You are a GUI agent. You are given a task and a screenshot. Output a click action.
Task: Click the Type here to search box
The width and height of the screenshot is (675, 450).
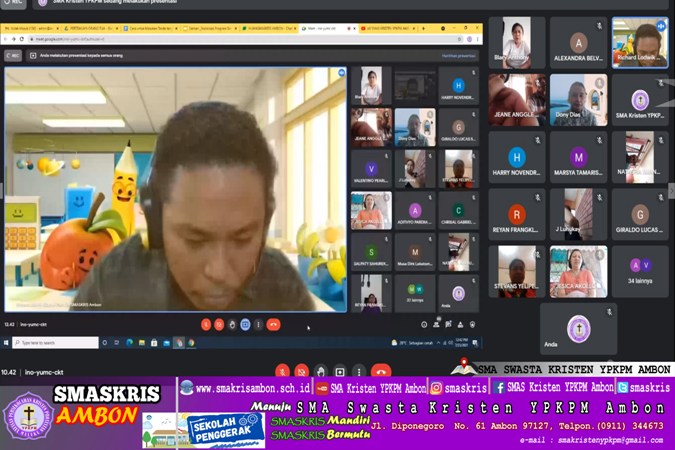point(56,343)
